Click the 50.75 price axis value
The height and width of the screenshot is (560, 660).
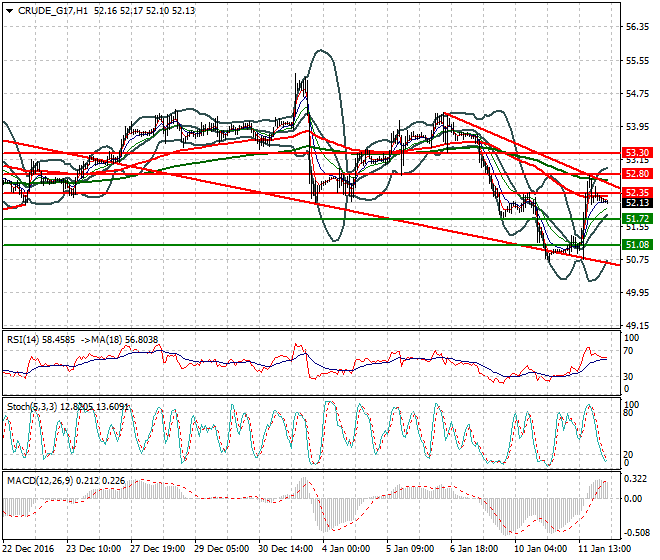pos(637,260)
